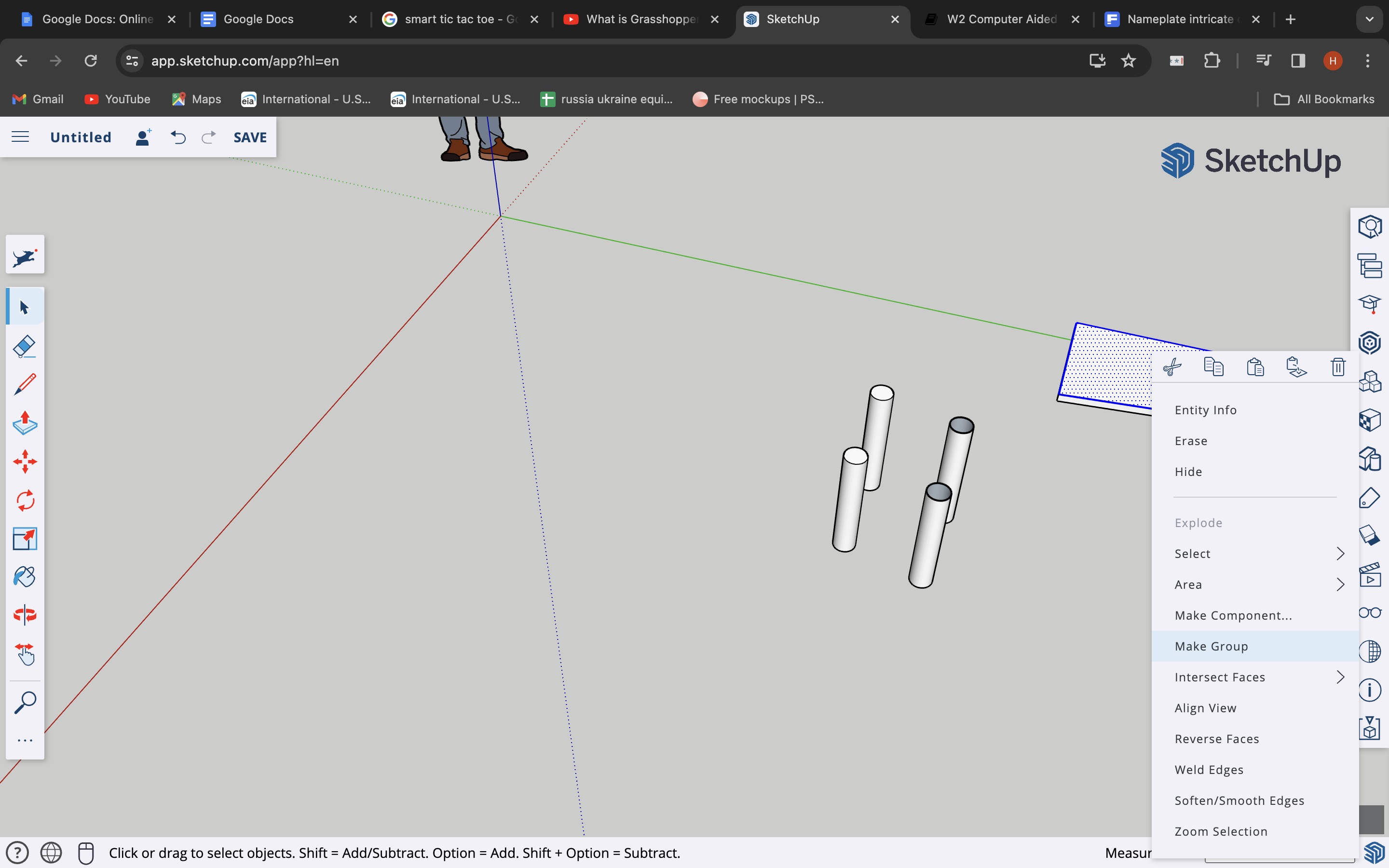Open the Entity Info panel icon
The image size is (1389, 868).
click(1370, 227)
